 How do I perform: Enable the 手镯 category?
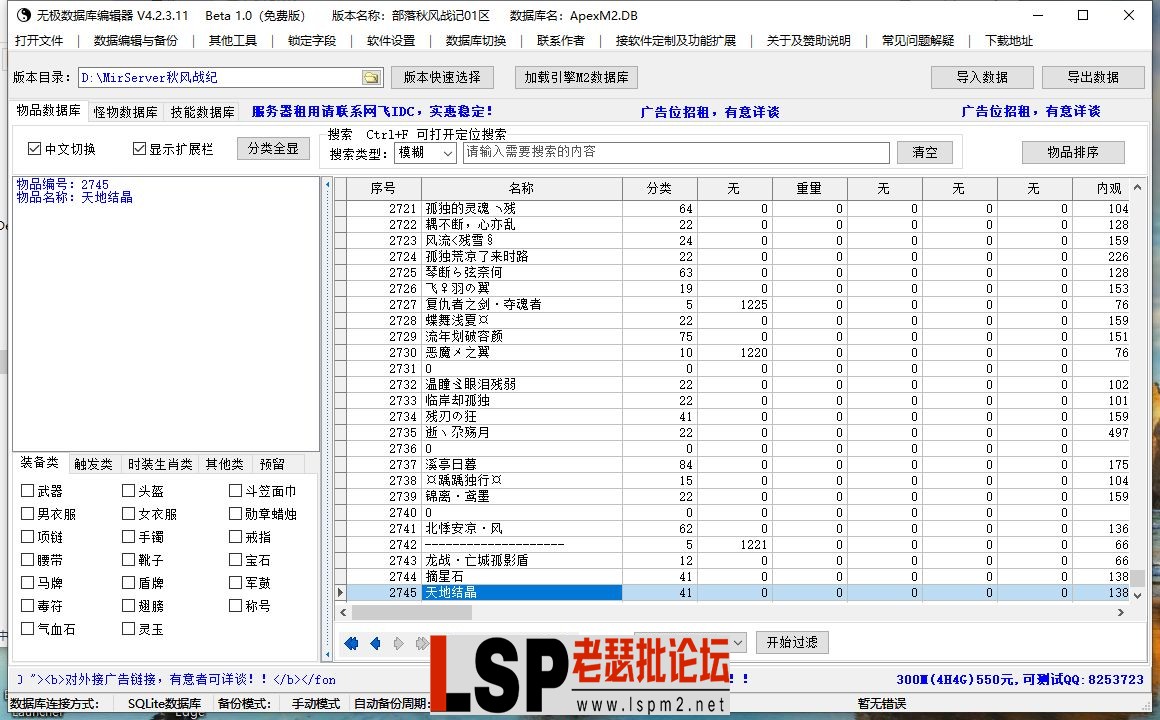click(128, 536)
